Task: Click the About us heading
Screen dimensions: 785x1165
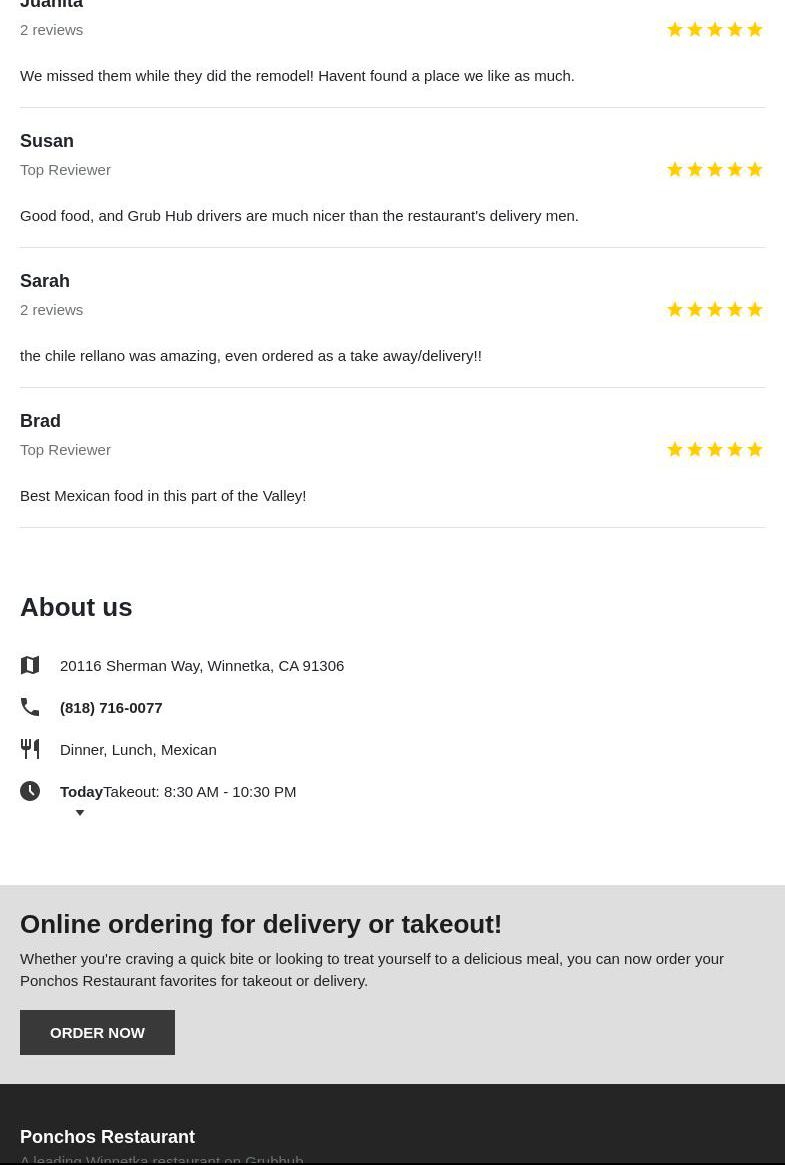Action: pos(76,607)
